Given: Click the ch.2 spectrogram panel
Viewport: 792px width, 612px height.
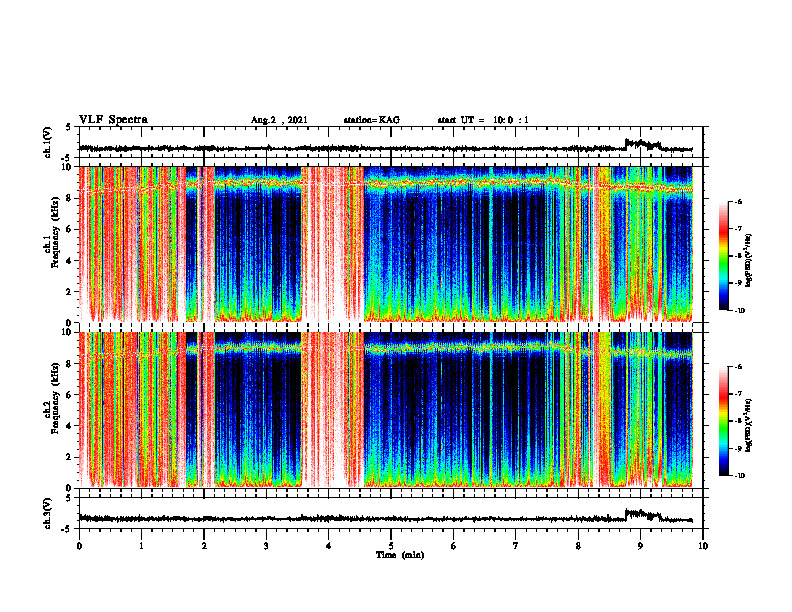Looking at the screenshot, I should click(391, 410).
